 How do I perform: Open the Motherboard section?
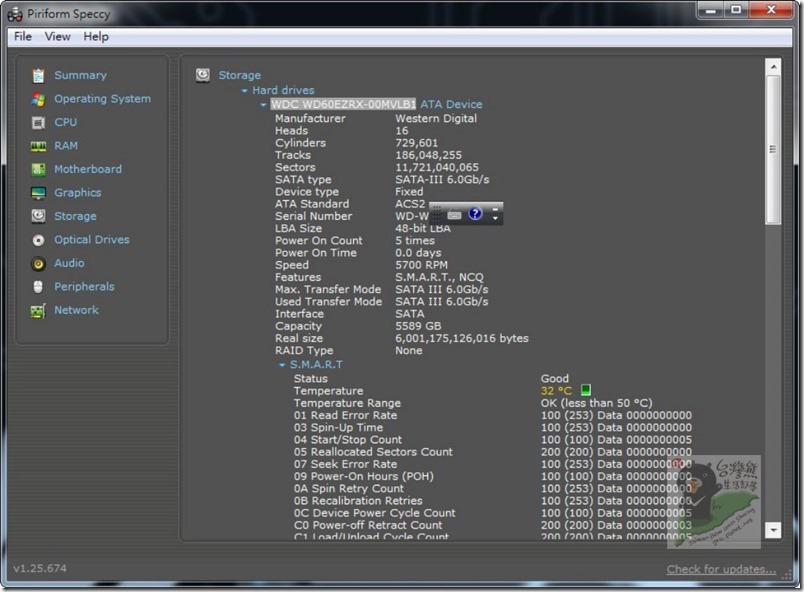(x=88, y=169)
